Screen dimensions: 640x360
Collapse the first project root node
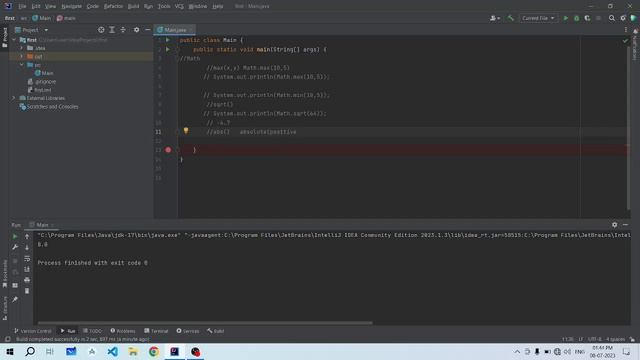click(x=14, y=40)
